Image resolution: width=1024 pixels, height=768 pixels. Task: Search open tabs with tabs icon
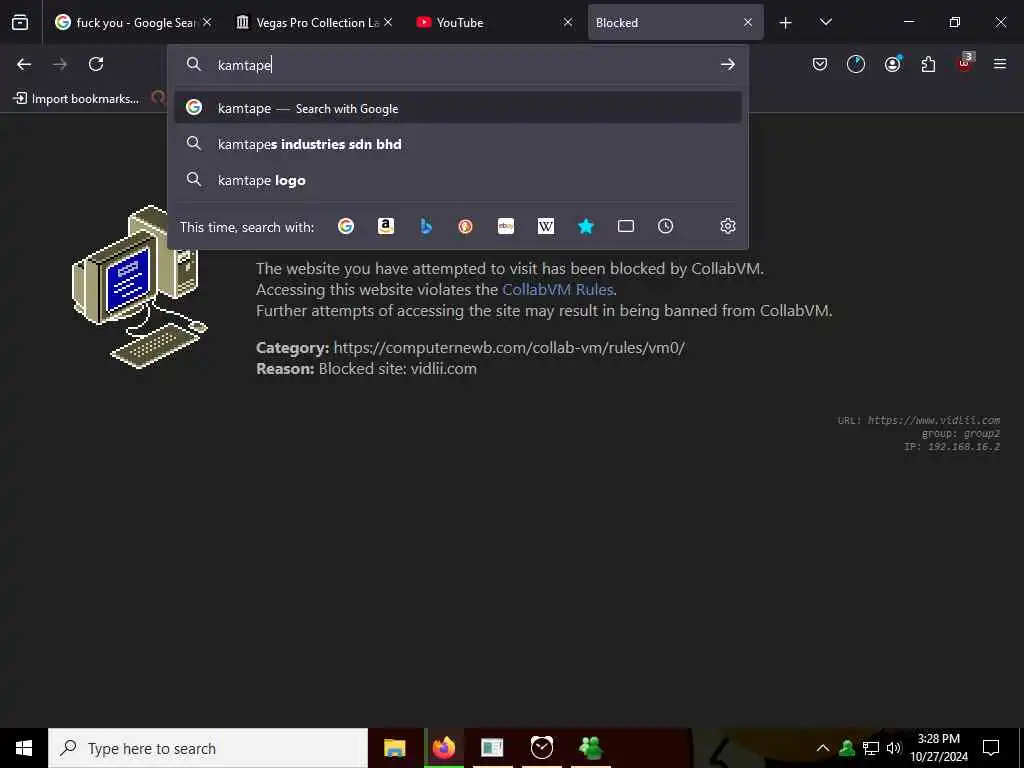[x=626, y=226]
